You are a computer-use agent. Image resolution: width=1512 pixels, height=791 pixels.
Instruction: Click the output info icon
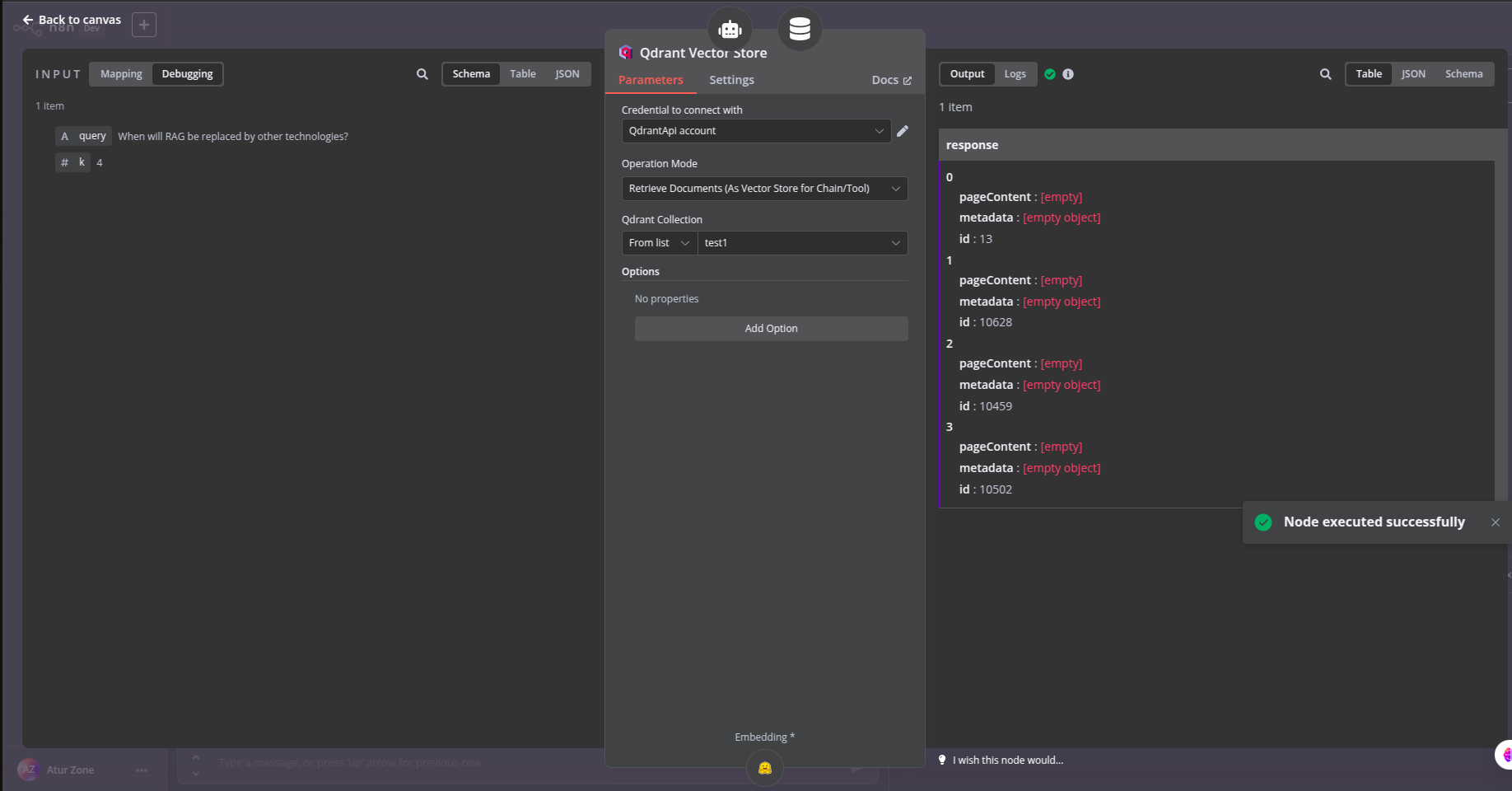pos(1068,74)
